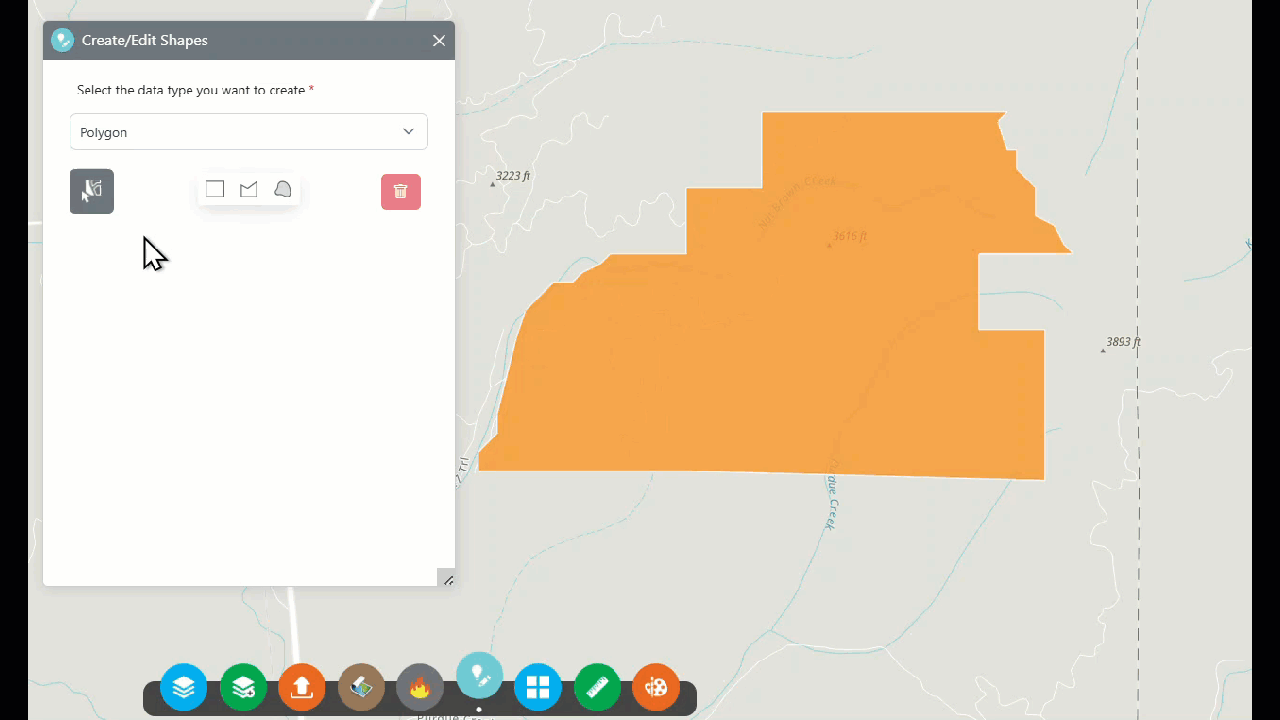
Task: Open the green add-layer tool
Action: tap(243, 687)
